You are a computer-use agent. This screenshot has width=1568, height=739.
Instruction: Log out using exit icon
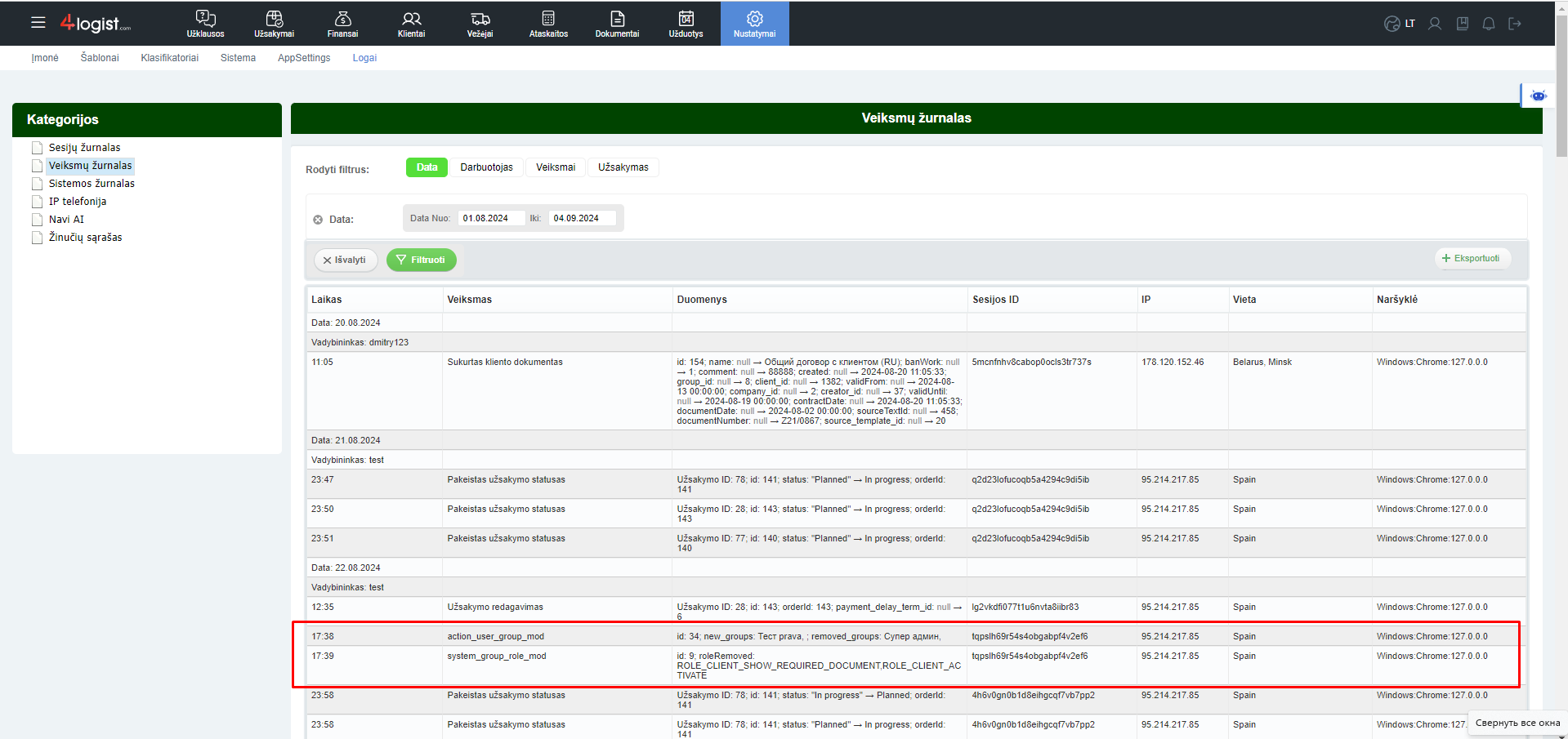point(1515,24)
